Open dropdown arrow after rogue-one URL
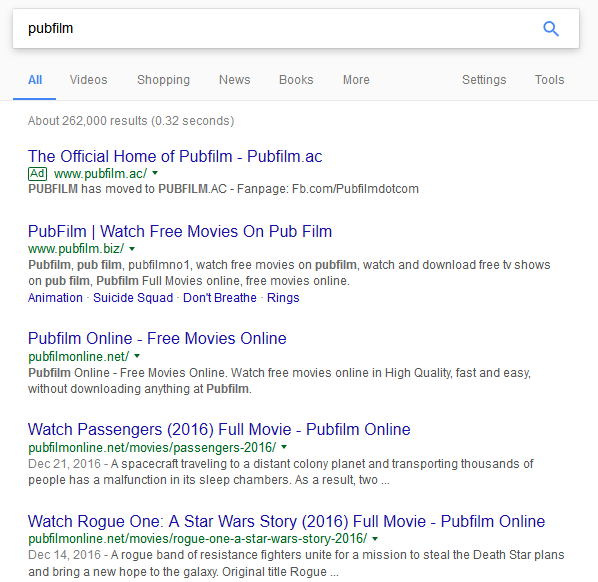The width and height of the screenshot is (598, 582). (x=375, y=539)
